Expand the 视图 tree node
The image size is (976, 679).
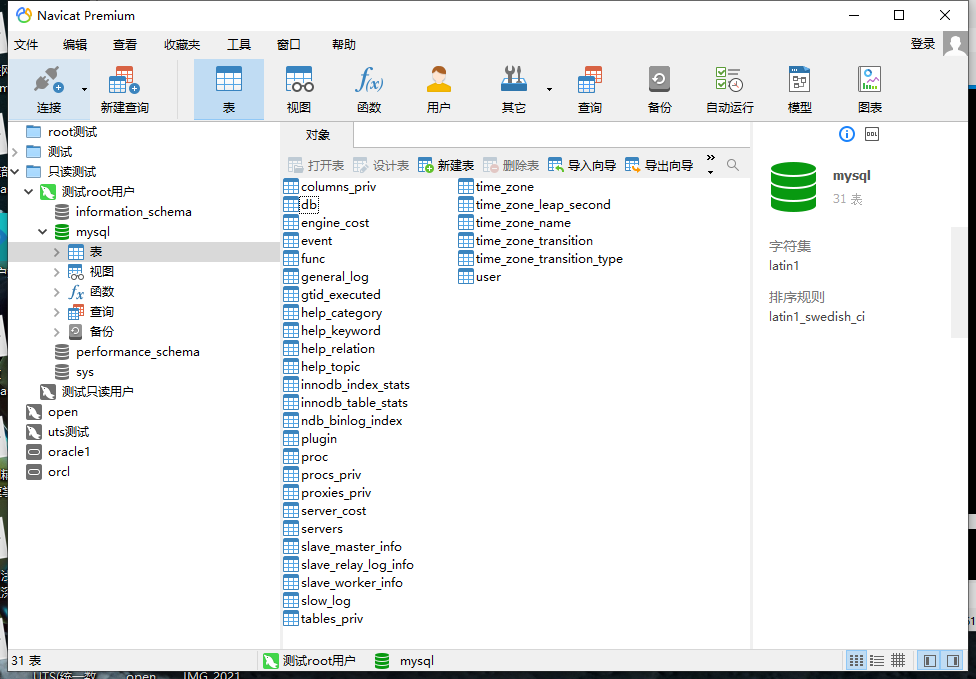click(57, 272)
